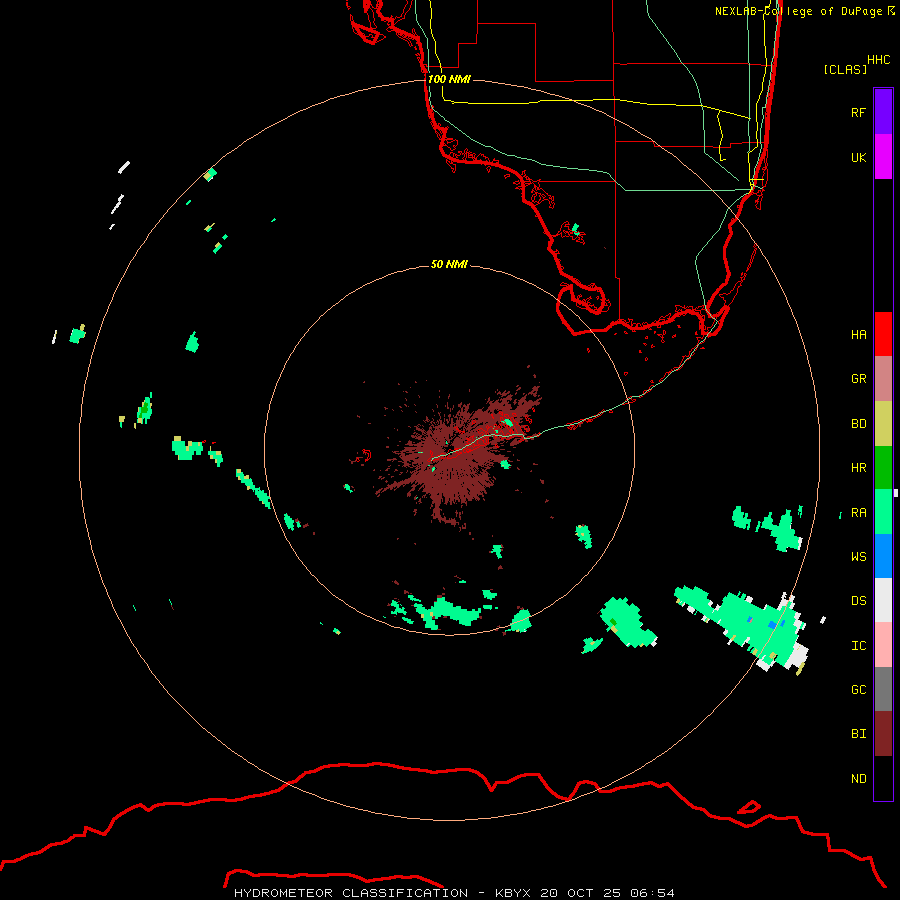Click the HA red legend swatch

click(x=883, y=334)
